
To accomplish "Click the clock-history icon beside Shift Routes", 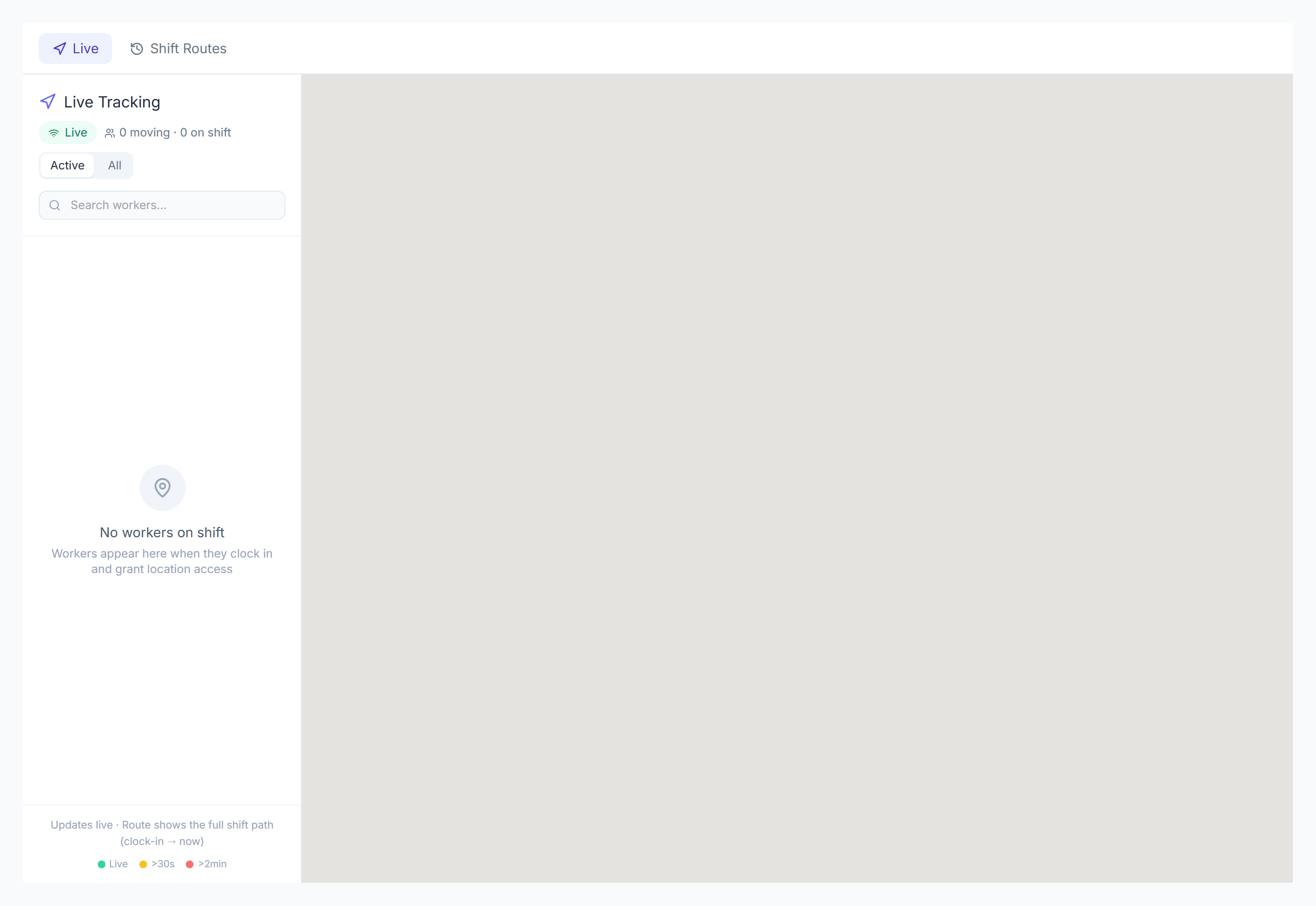I will [137, 49].
